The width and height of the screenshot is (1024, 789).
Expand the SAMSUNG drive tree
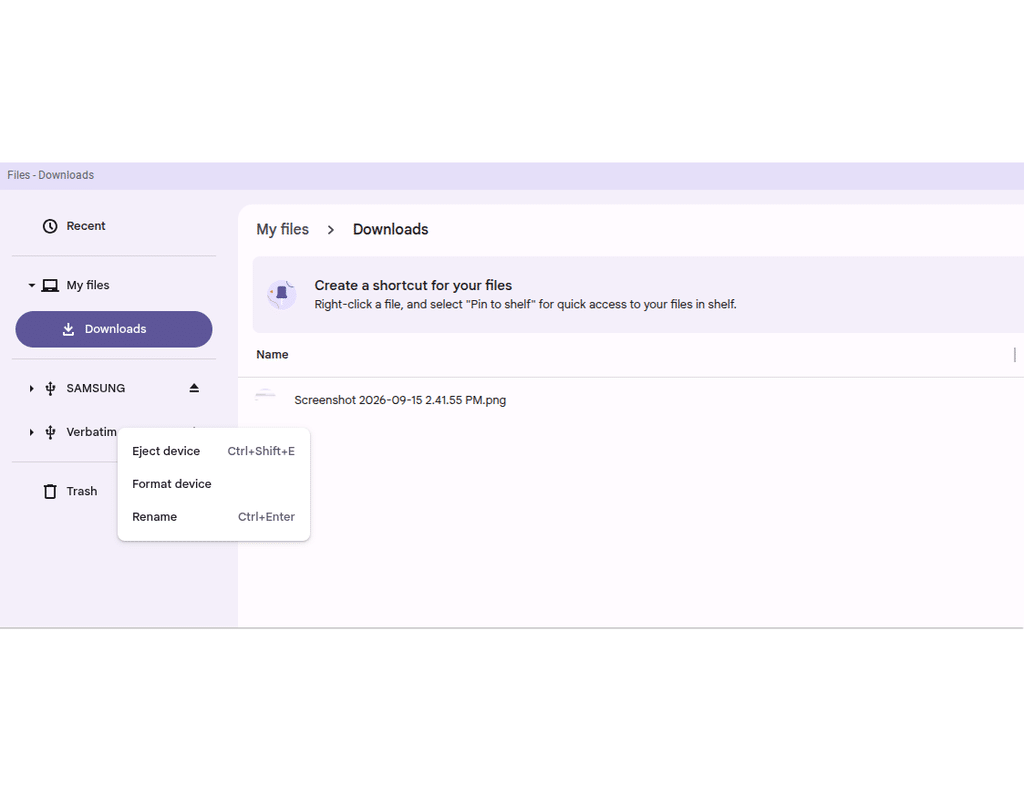point(31,389)
